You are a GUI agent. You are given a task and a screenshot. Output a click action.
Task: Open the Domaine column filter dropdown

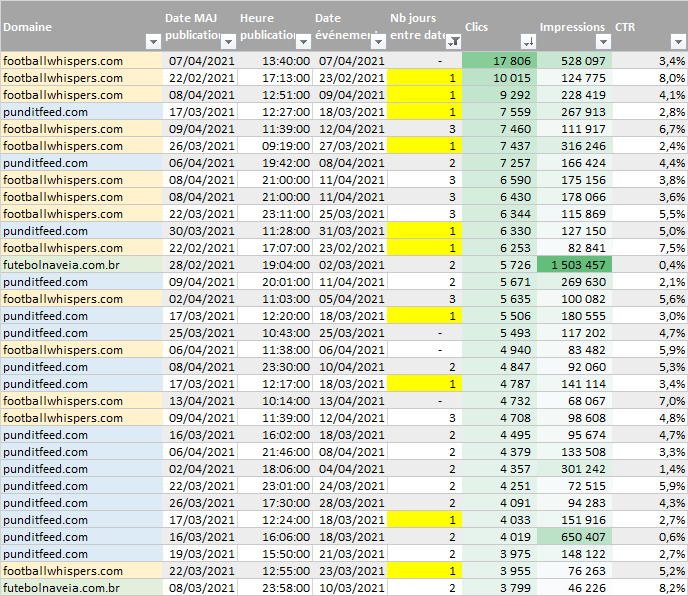point(153,42)
